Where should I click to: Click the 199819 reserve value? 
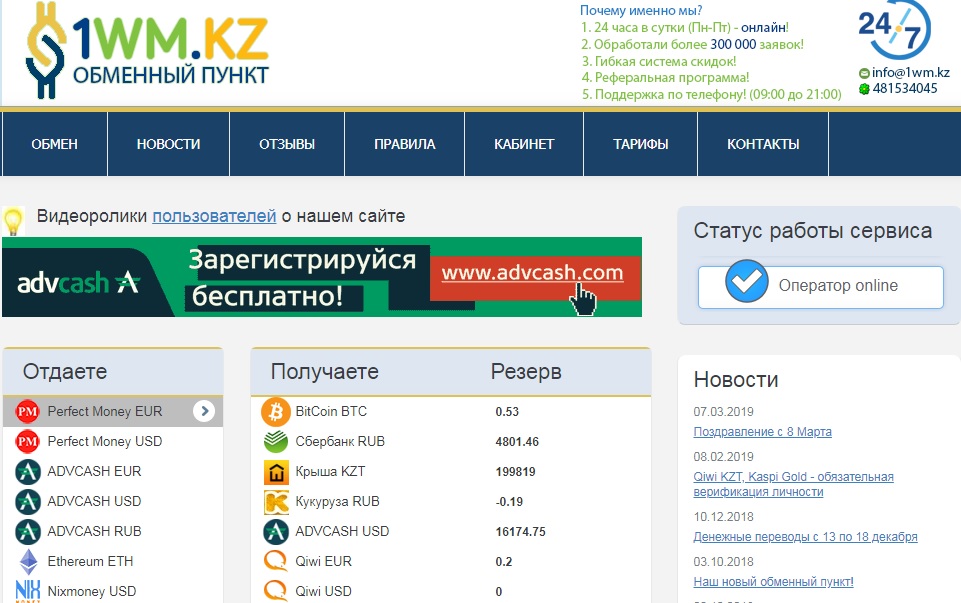[515, 472]
